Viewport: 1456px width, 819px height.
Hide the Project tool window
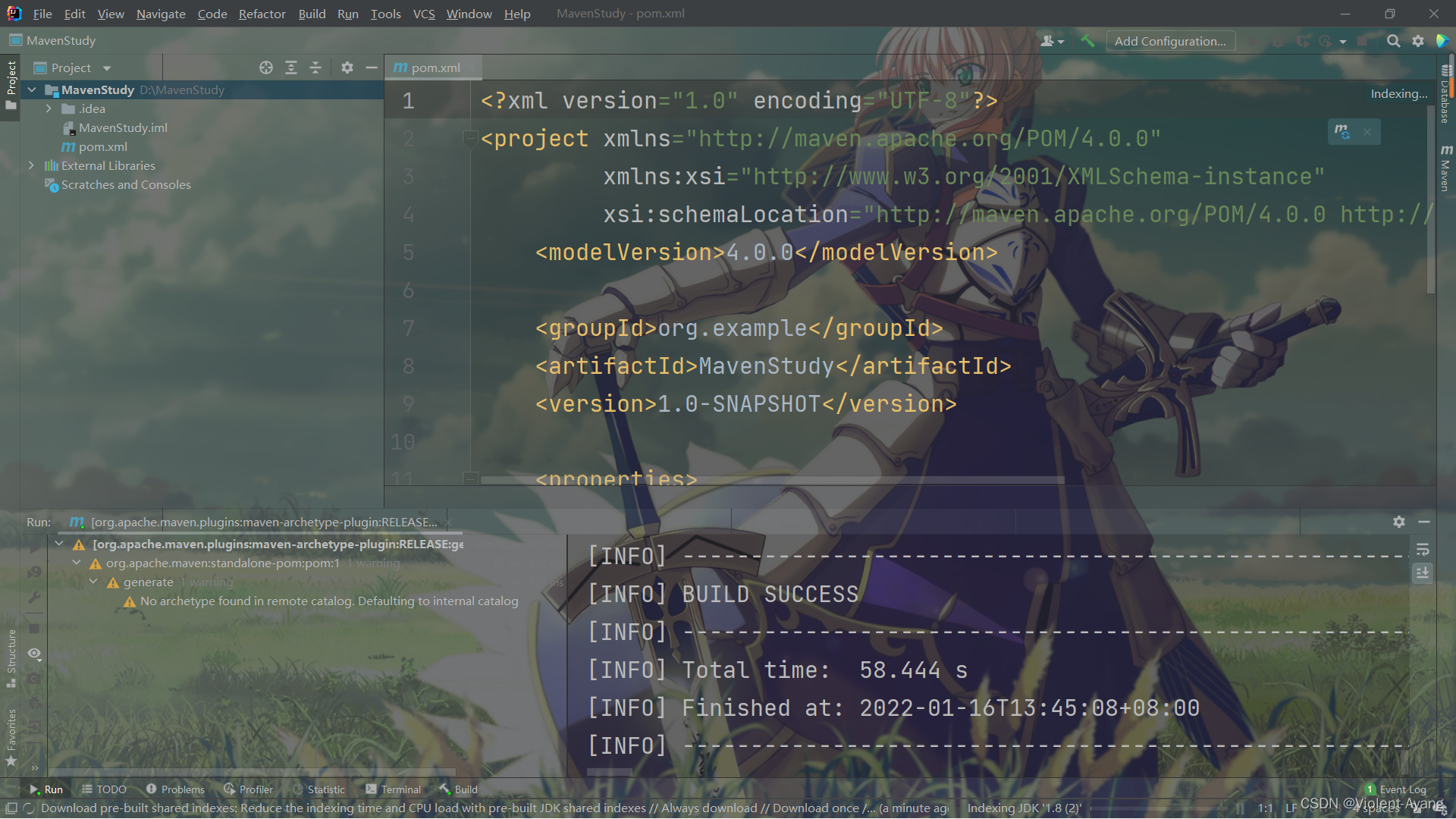[372, 67]
